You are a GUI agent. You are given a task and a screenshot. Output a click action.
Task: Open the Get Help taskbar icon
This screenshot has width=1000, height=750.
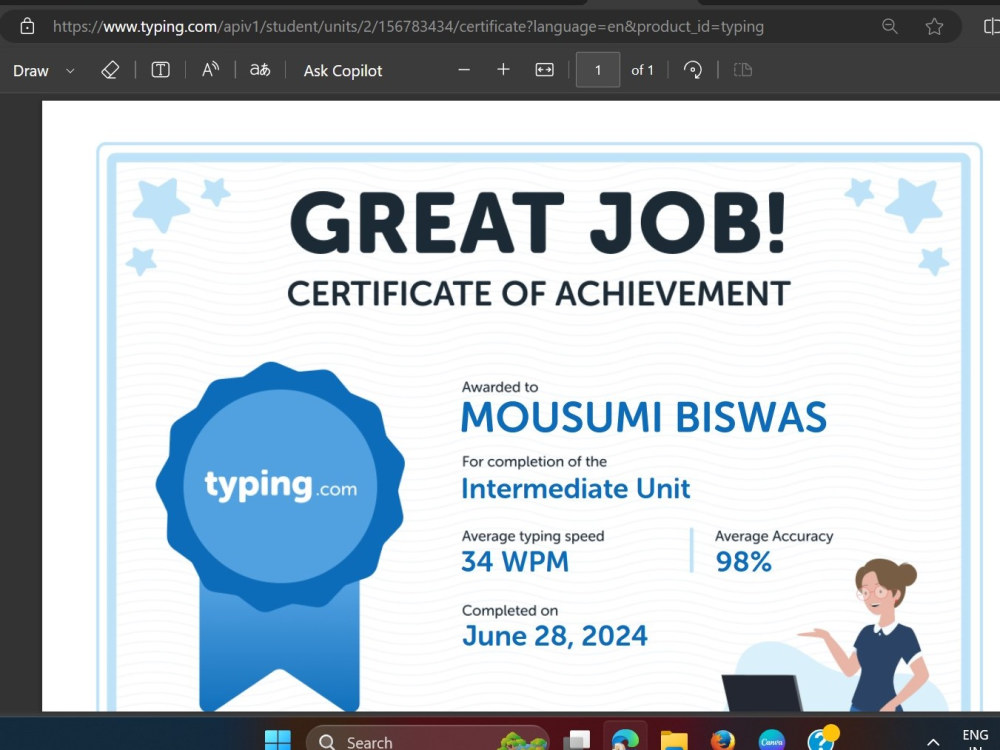pyautogui.click(x=821, y=739)
